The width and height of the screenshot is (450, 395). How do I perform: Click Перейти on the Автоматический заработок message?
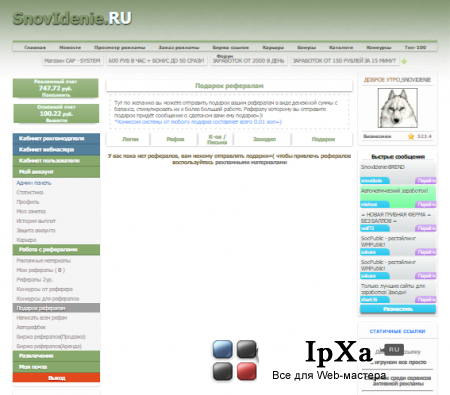tap(426, 204)
